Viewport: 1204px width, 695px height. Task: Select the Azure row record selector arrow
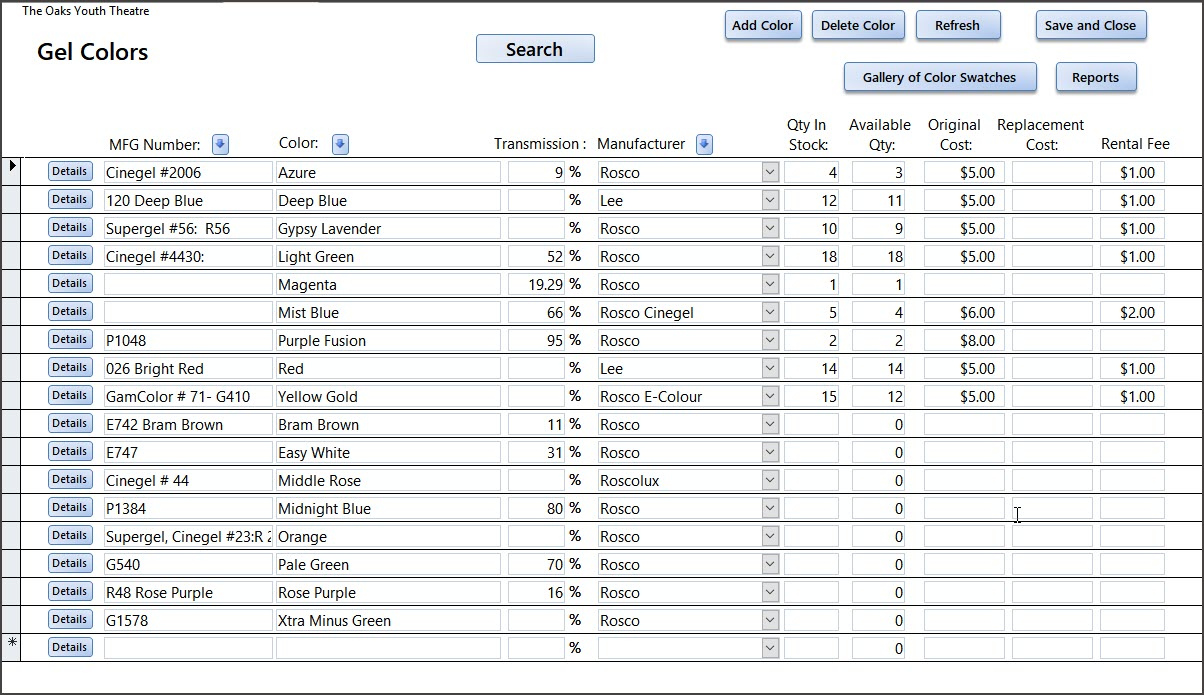pos(13,165)
